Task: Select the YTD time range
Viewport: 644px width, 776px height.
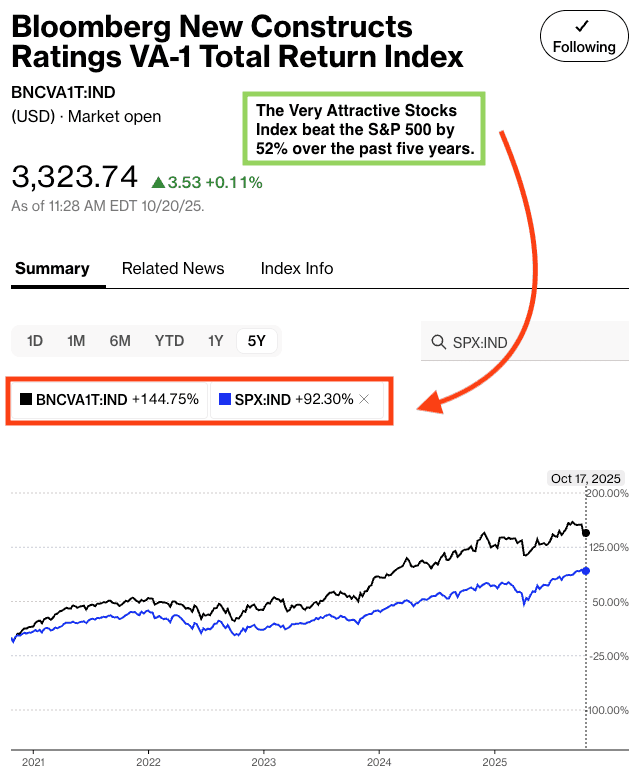Action: tap(169, 341)
